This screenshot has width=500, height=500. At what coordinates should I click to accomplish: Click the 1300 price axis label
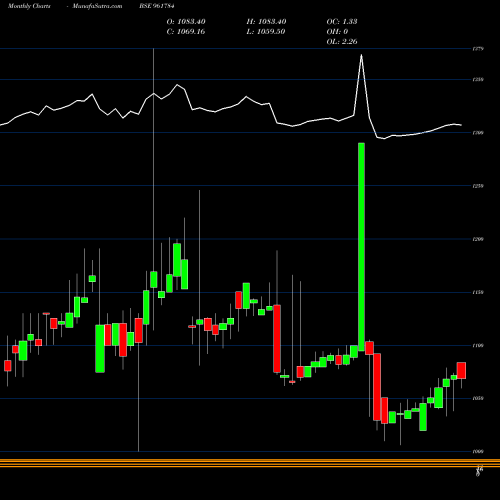478,133
